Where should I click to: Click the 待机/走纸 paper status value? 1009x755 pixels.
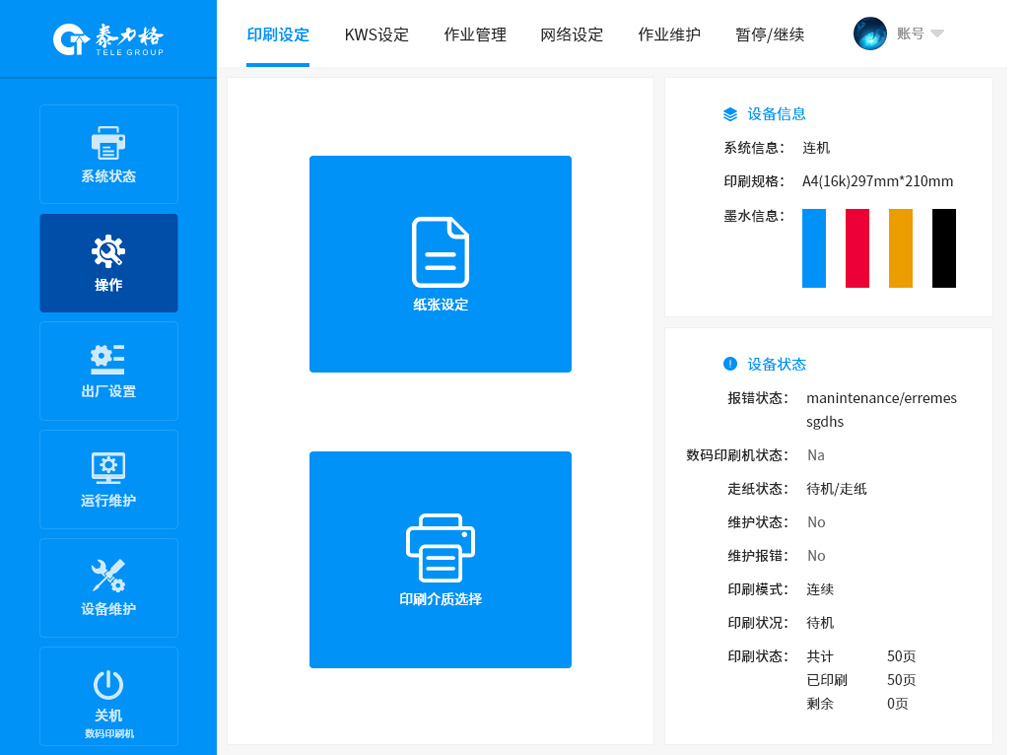tap(836, 489)
